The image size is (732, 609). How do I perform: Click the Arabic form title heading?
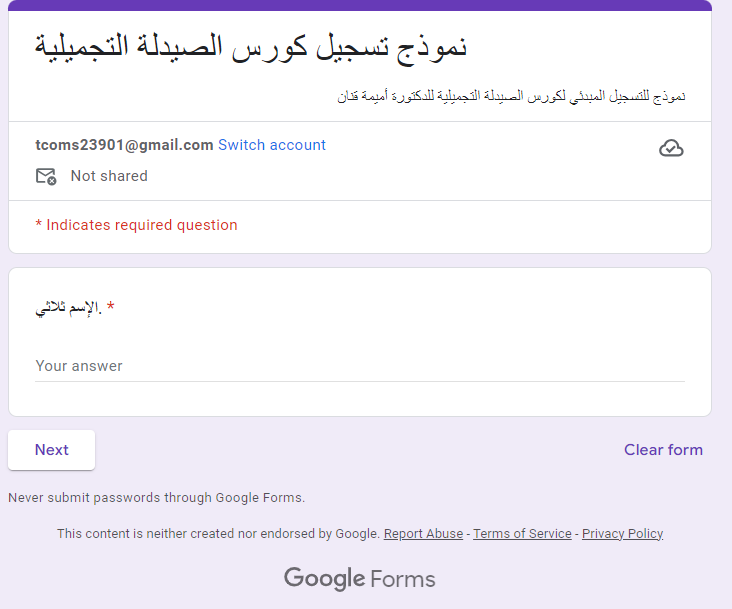pyautogui.click(x=251, y=49)
